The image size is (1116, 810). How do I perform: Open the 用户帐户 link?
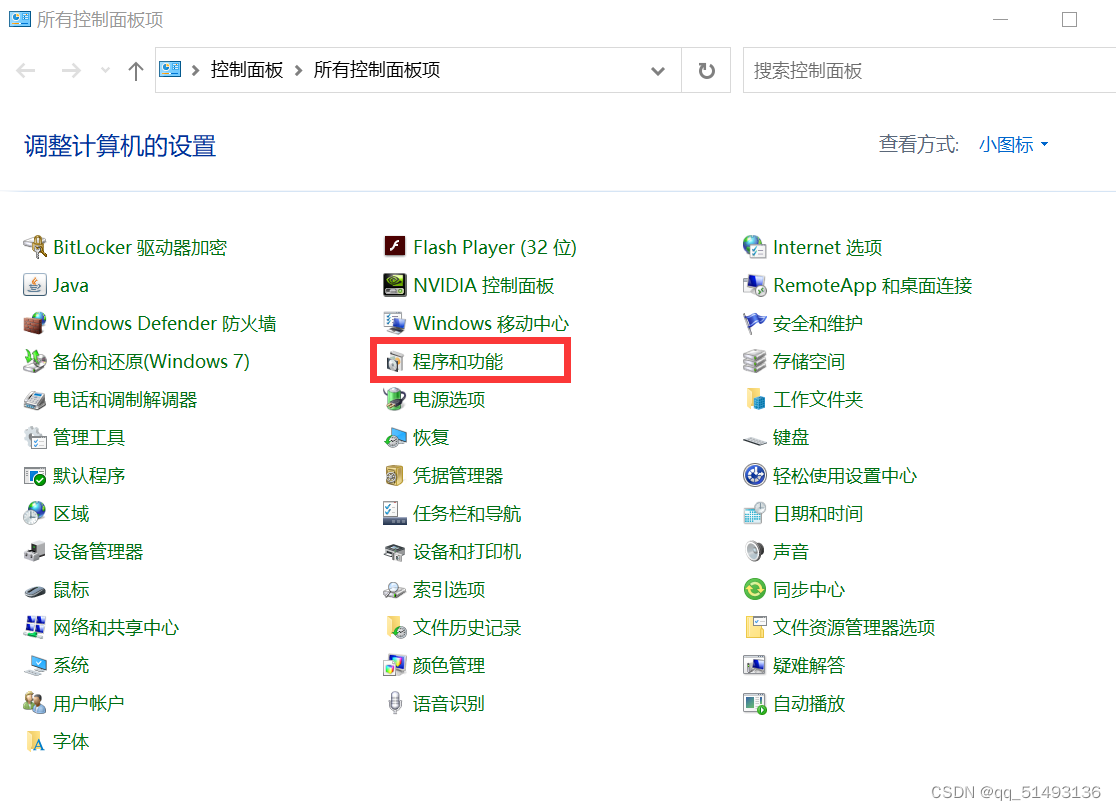pyautogui.click(x=88, y=703)
